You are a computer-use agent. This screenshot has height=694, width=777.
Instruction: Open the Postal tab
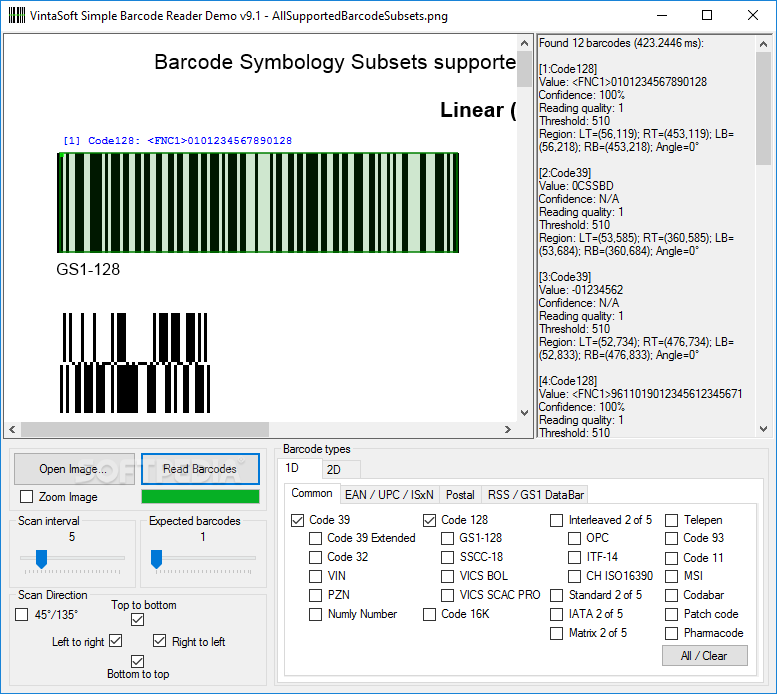coord(460,494)
